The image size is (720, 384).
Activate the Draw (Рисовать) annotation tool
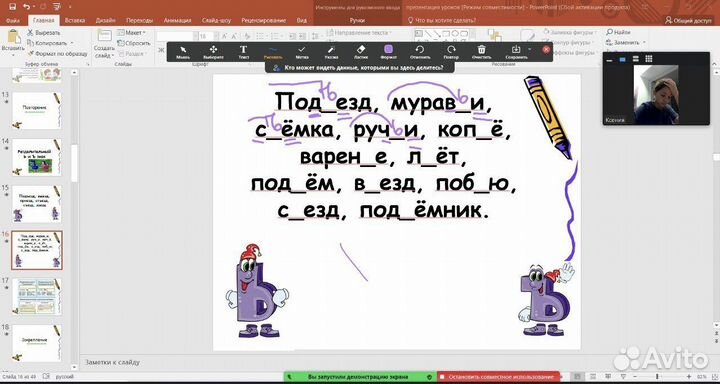click(273, 52)
